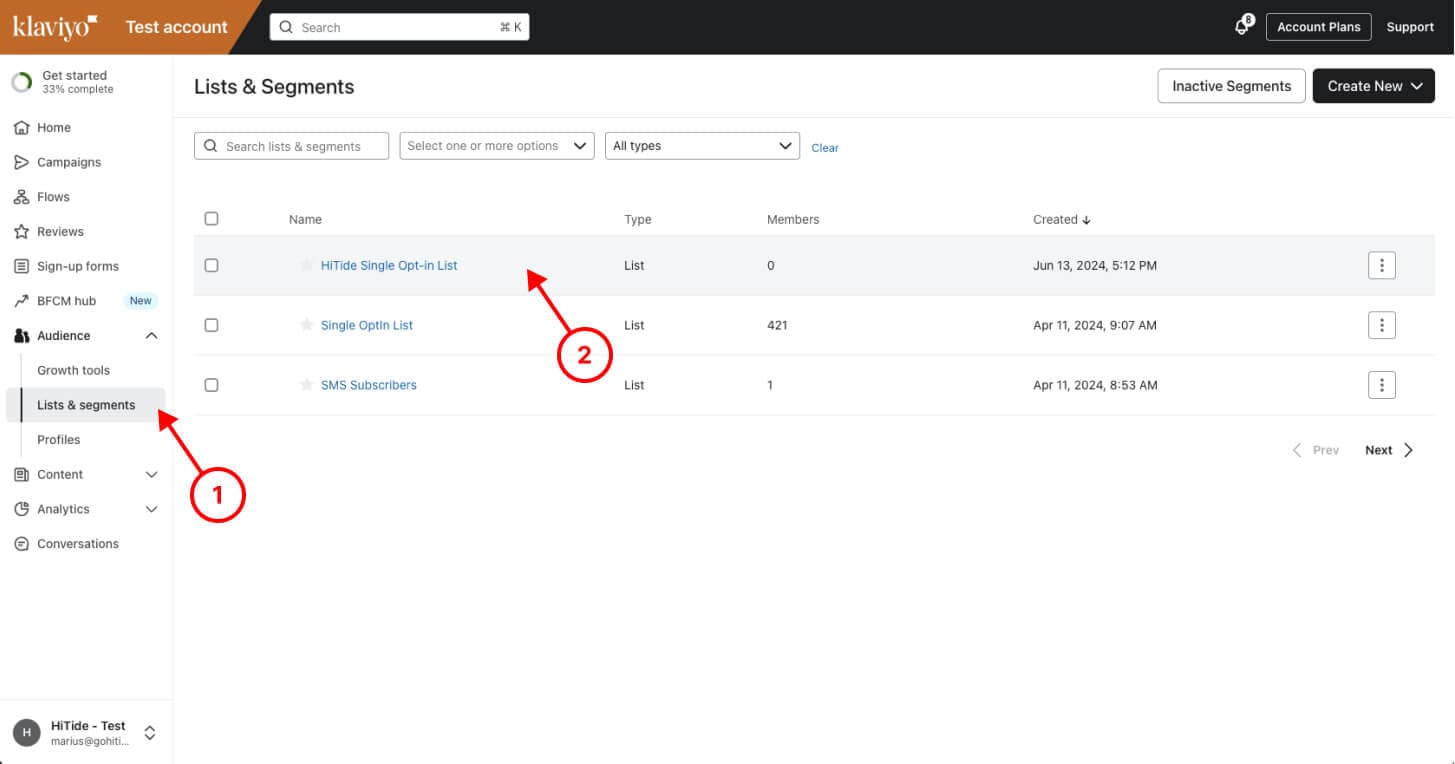Viewport: 1455px width, 764px height.
Task: Go to the Next page
Action: (x=1389, y=450)
